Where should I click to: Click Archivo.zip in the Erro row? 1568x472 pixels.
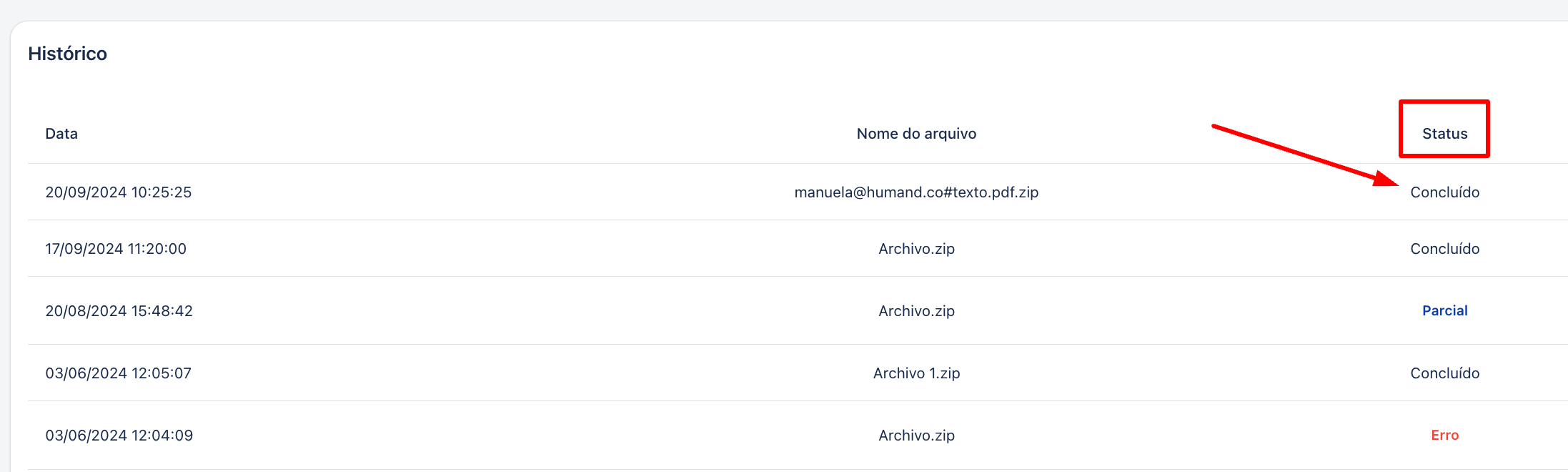[916, 436]
